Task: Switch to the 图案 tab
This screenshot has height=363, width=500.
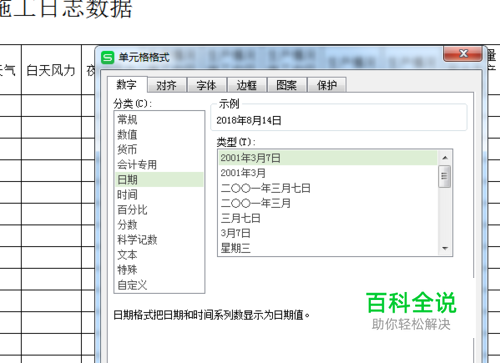Action: pyautogui.click(x=287, y=86)
